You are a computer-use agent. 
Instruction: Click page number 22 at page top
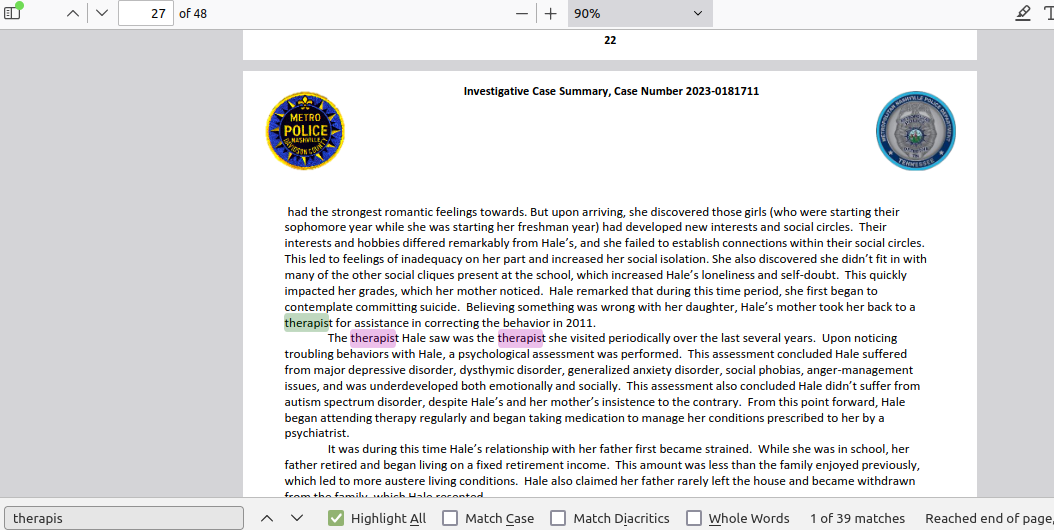tap(610, 40)
